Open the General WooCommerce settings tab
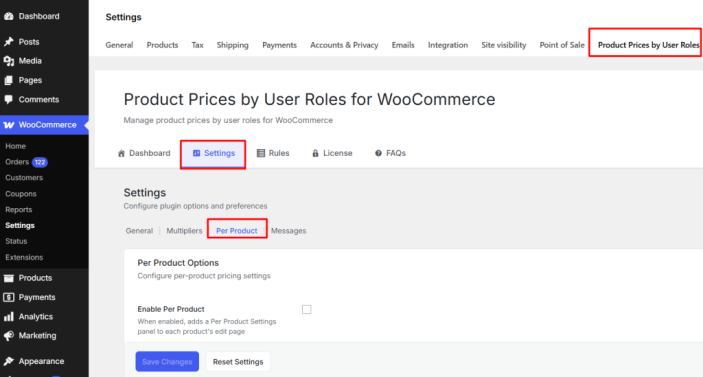Screen dimensions: 703x377 (x=119, y=45)
